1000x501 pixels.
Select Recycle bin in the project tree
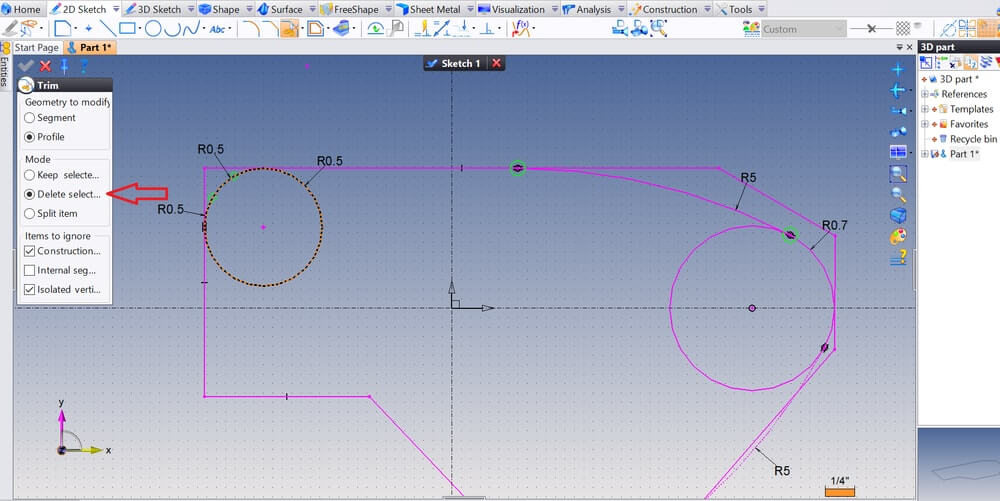pos(972,139)
